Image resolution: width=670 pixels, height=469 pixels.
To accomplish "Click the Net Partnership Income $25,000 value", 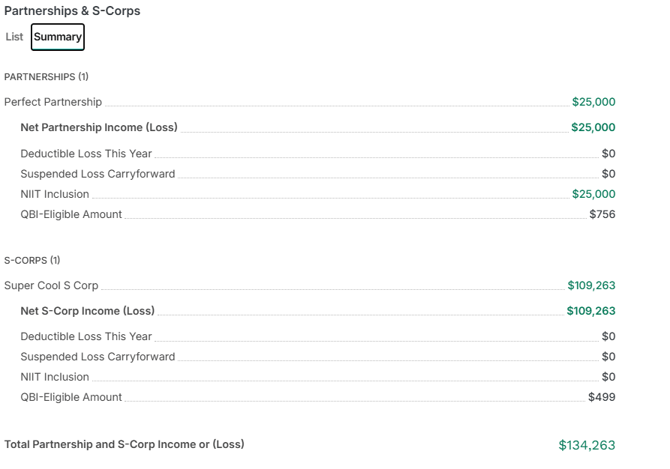I will click(593, 127).
